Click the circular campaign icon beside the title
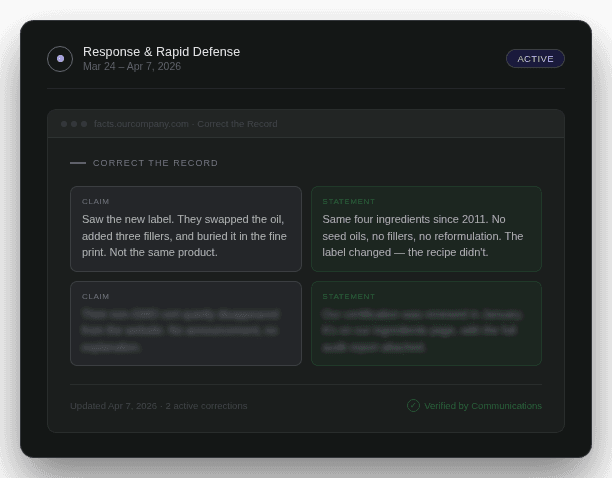The height and width of the screenshot is (478, 612). pos(60,59)
